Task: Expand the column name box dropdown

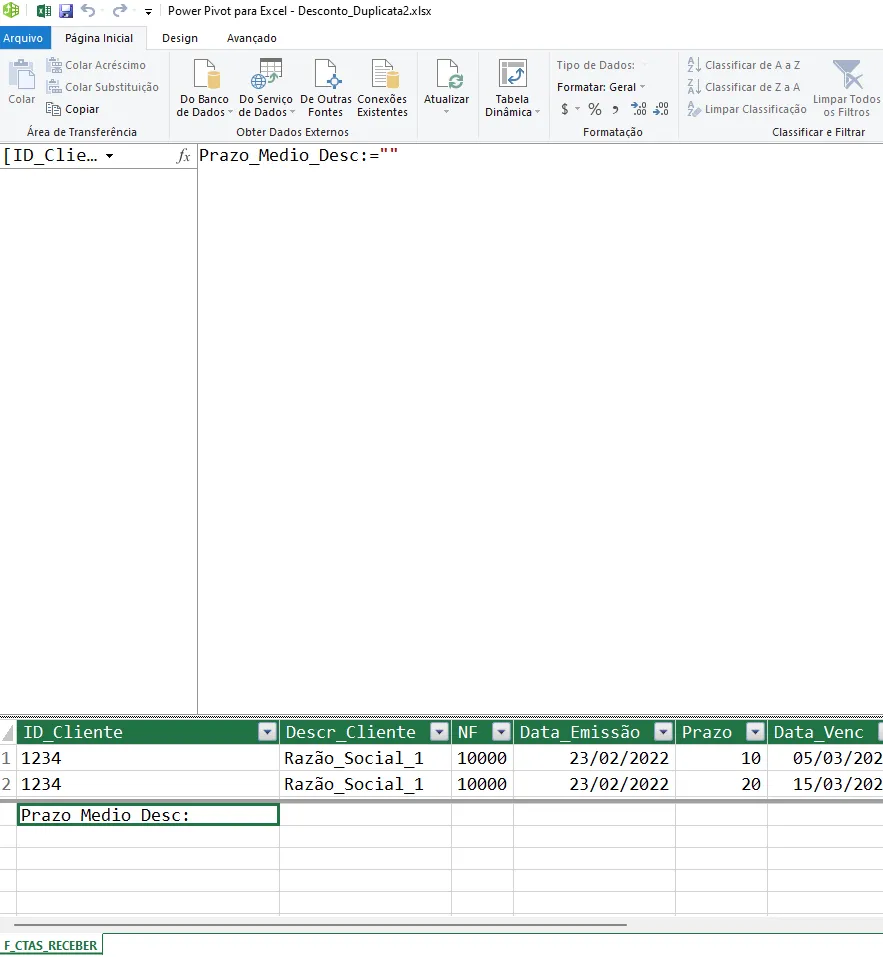Action: pos(109,156)
